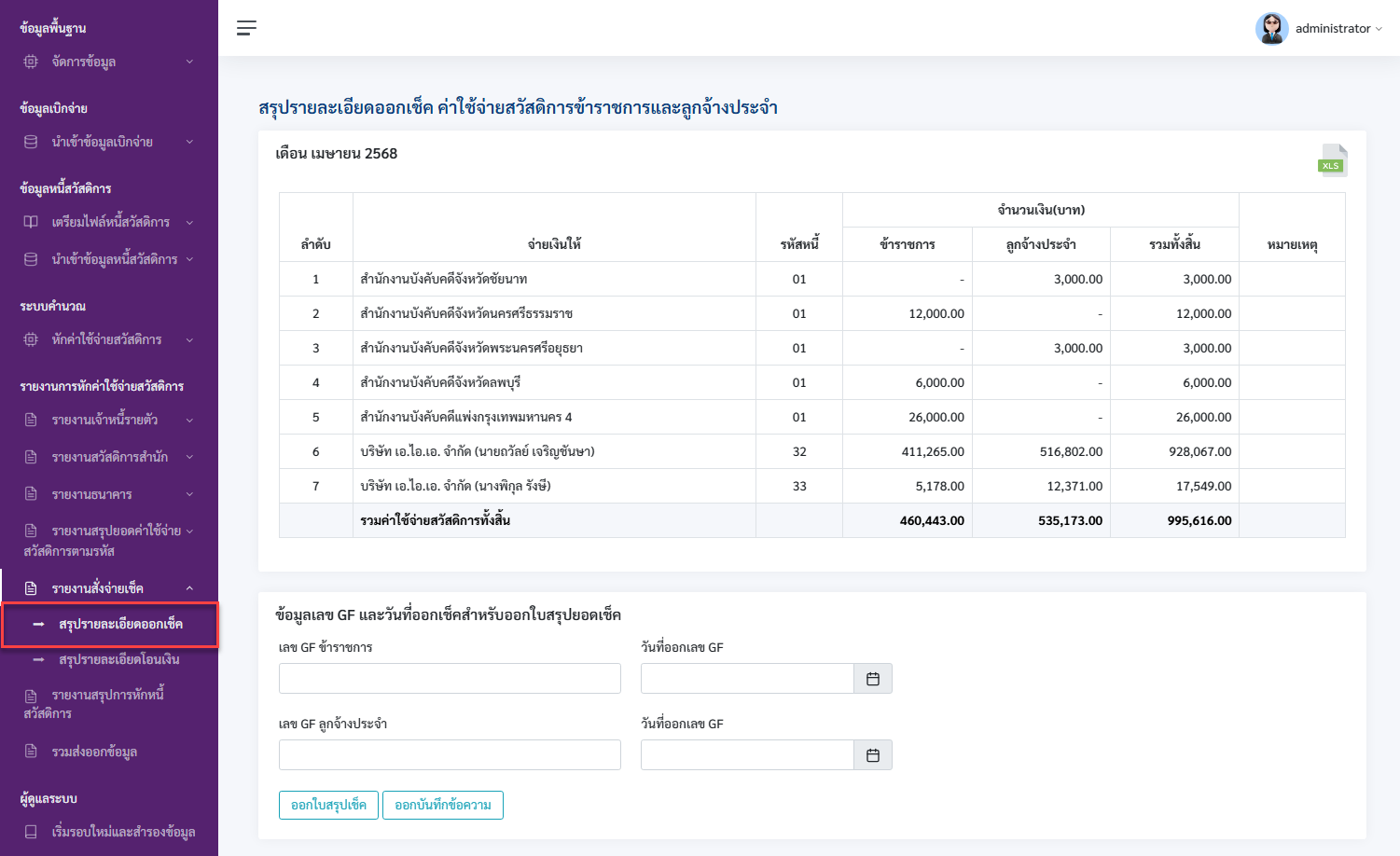Collapse the รายงานสั่งจ่ายเช็ค submenu chevron
Viewport: 1400px width, 856px height.
[x=189, y=588]
